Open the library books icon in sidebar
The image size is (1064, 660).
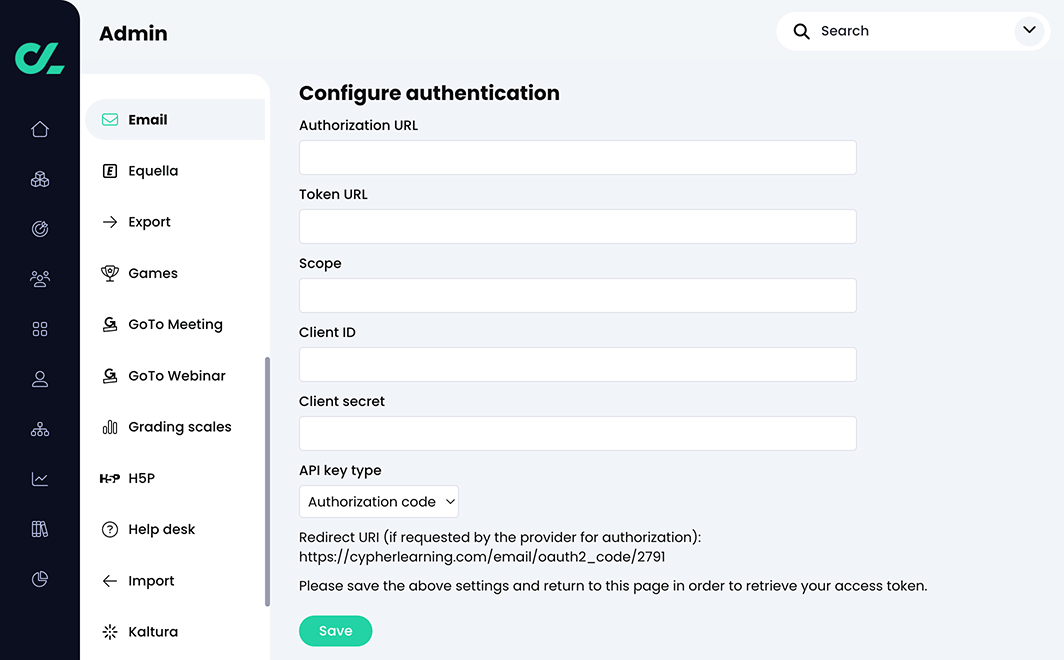click(x=39, y=528)
